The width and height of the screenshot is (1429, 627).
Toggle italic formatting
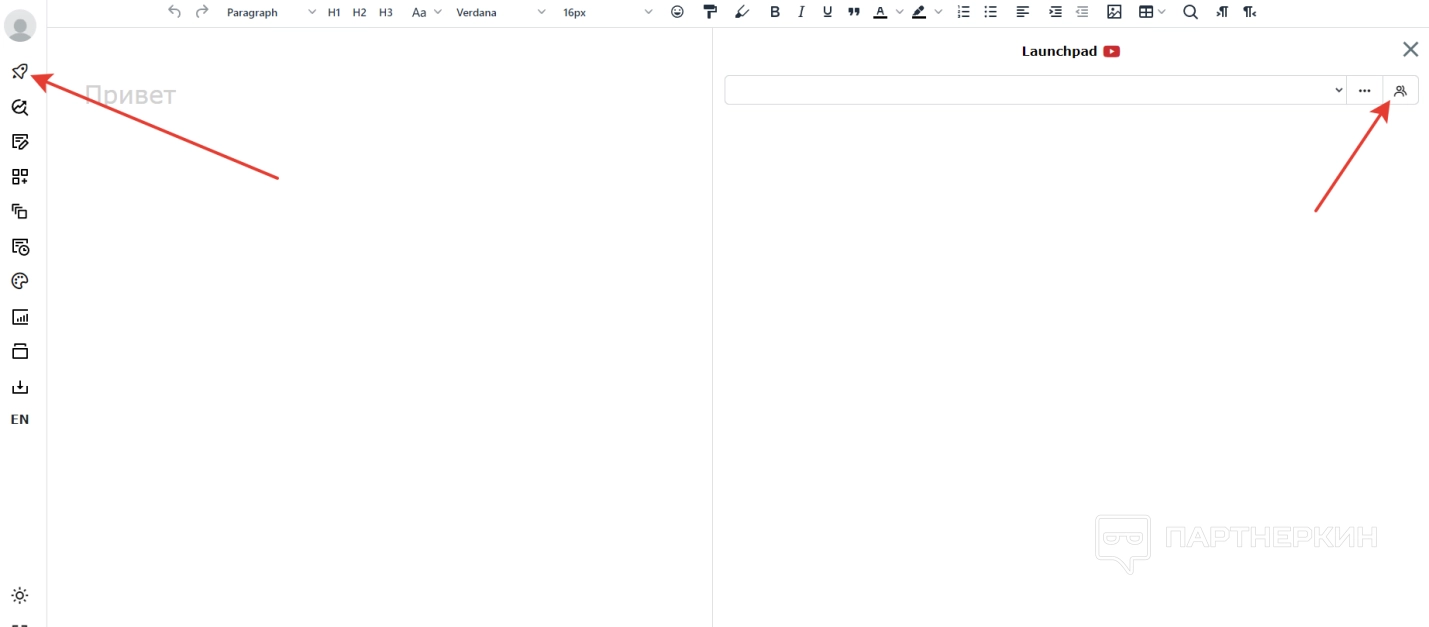coord(801,12)
